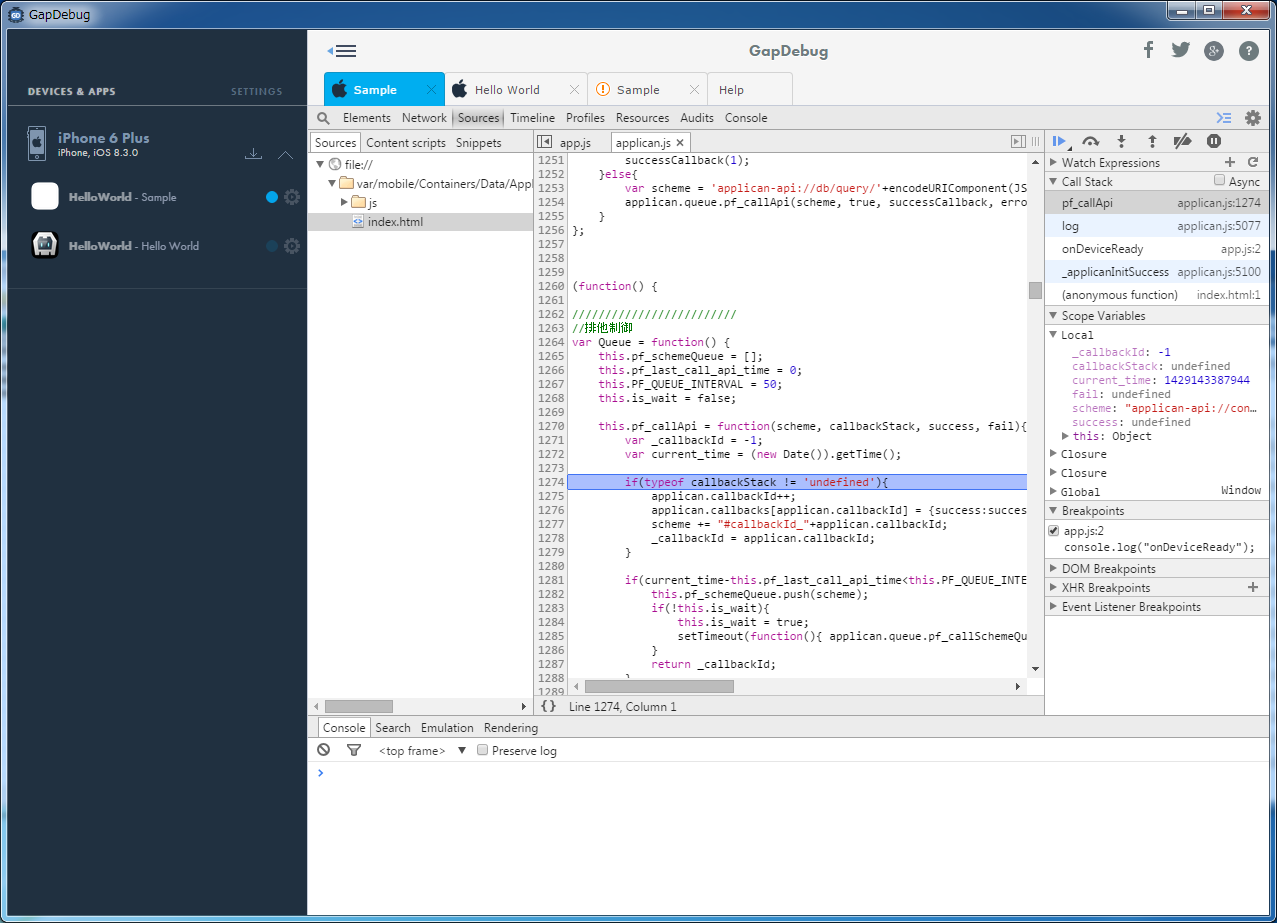
Task: Click the Step into function icon
Action: 1121,142
